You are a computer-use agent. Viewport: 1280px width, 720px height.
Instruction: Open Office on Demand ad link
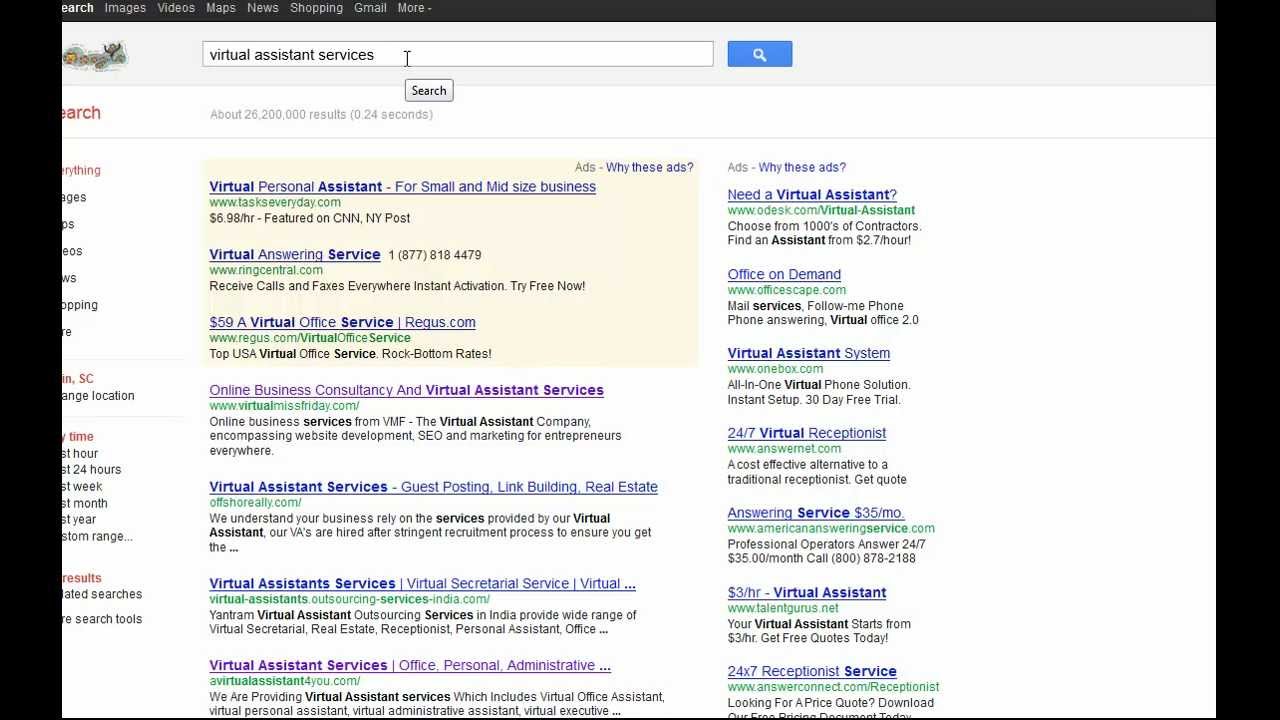click(784, 274)
